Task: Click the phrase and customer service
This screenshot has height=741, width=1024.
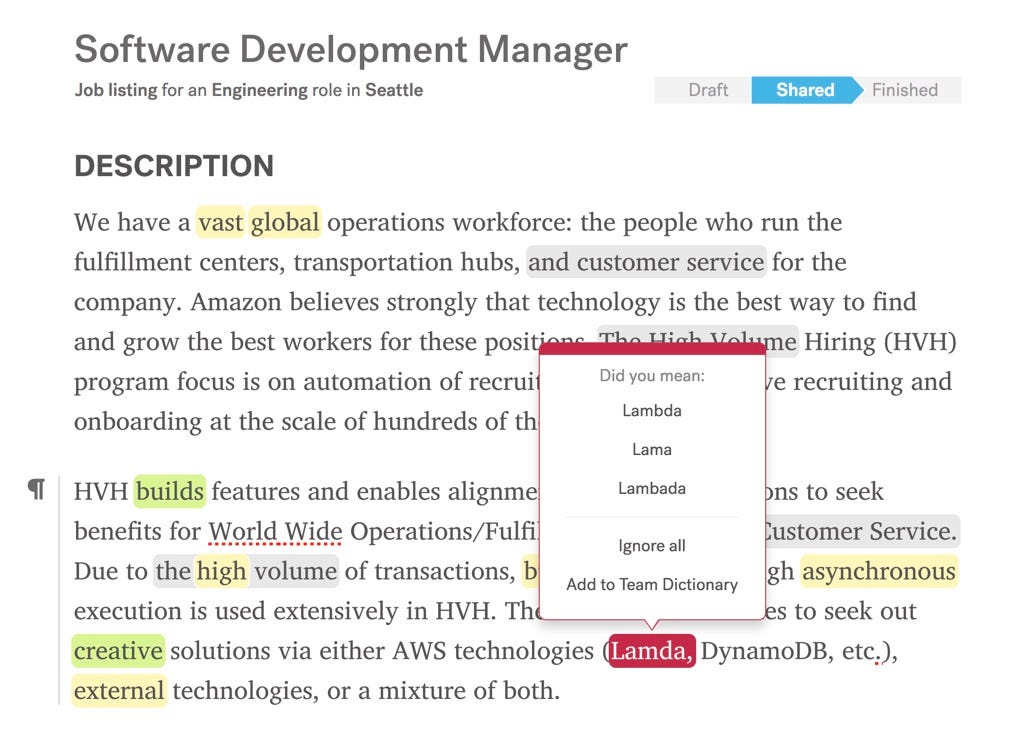Action: [646, 262]
